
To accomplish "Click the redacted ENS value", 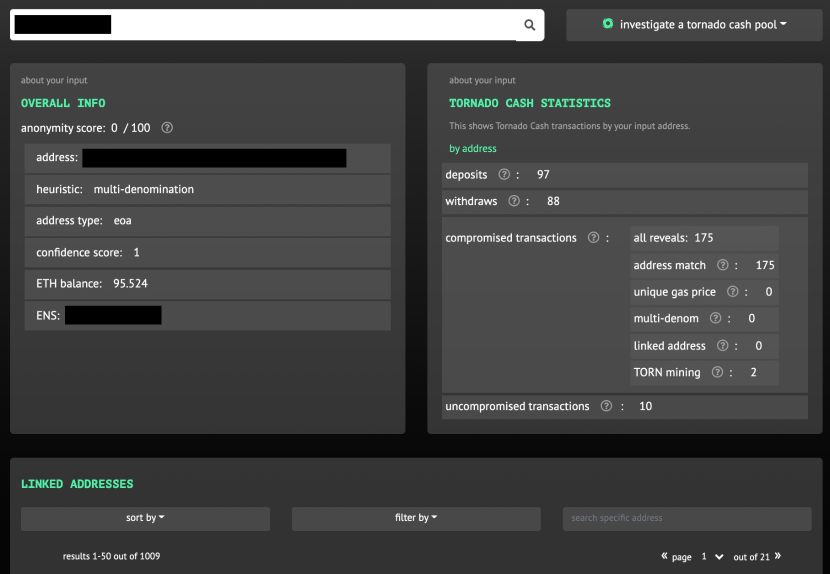I will [x=113, y=315].
